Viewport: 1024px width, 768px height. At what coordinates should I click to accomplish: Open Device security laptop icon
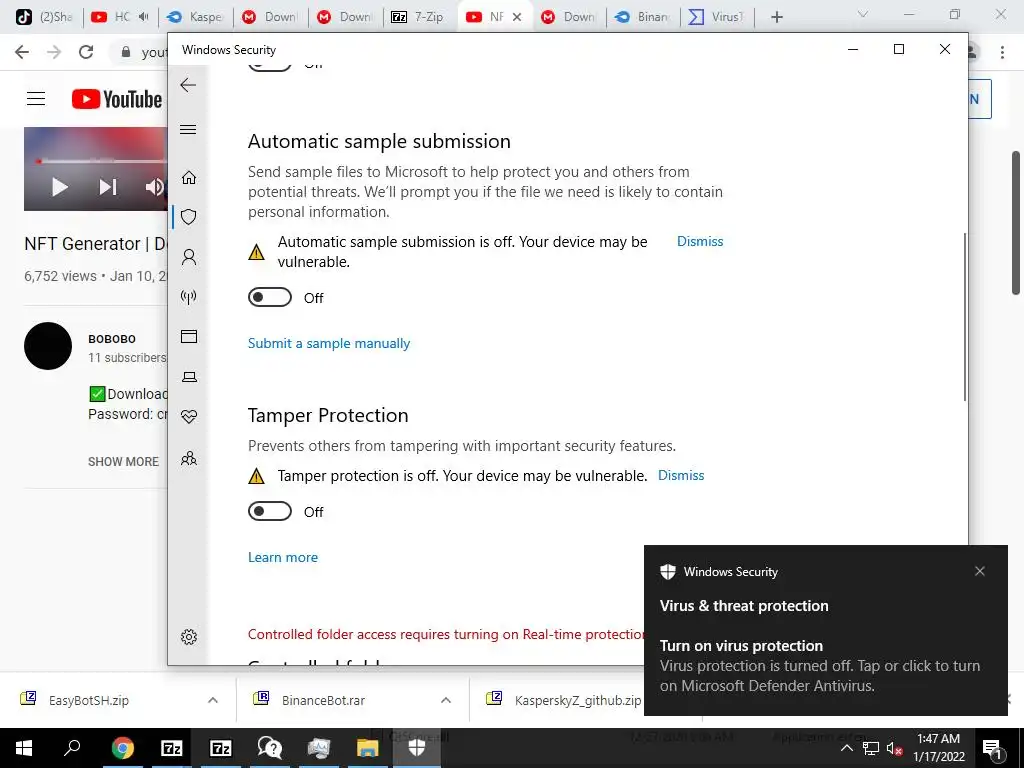click(189, 377)
